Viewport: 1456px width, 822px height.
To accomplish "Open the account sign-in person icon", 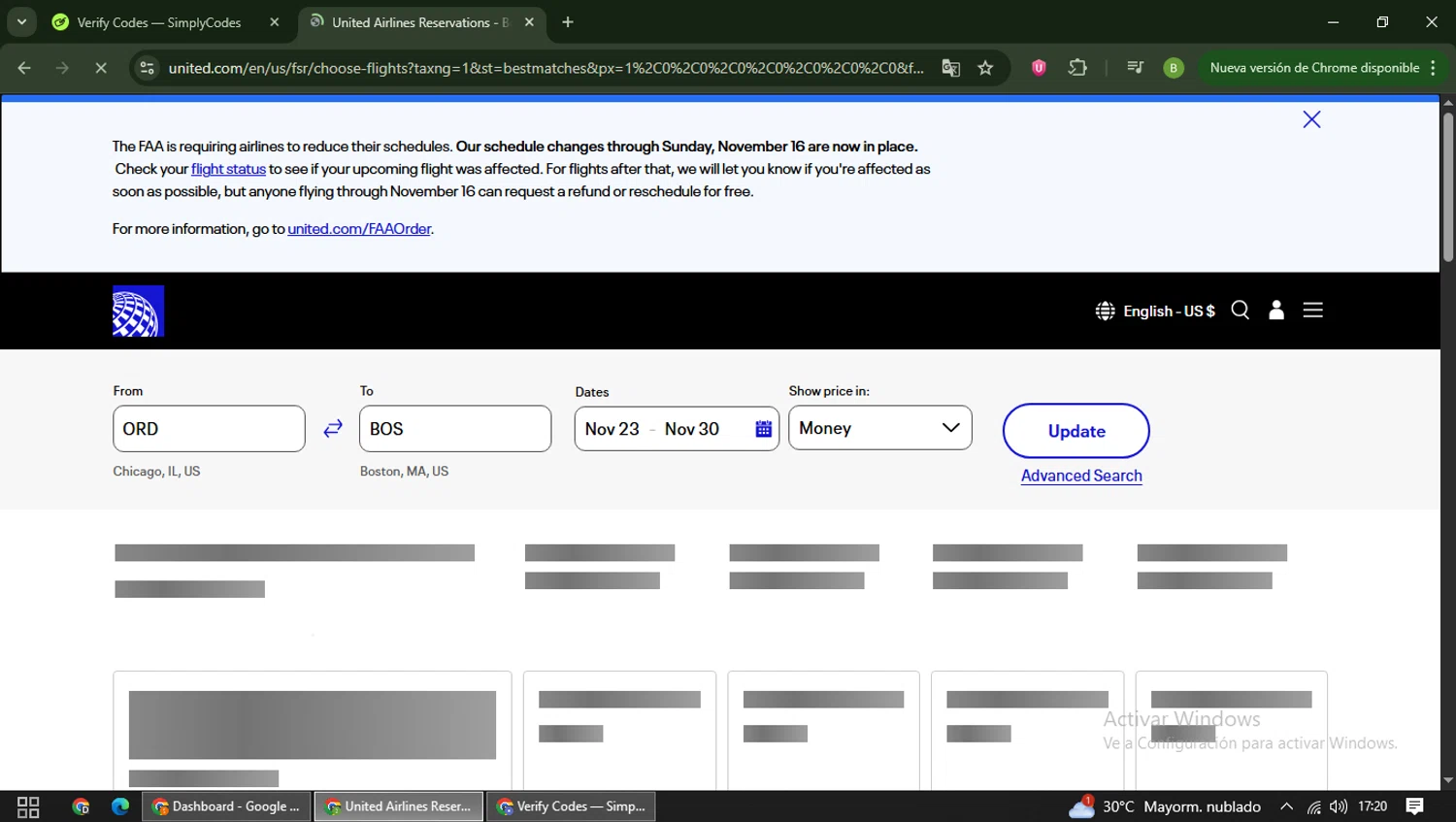I will [1276, 311].
